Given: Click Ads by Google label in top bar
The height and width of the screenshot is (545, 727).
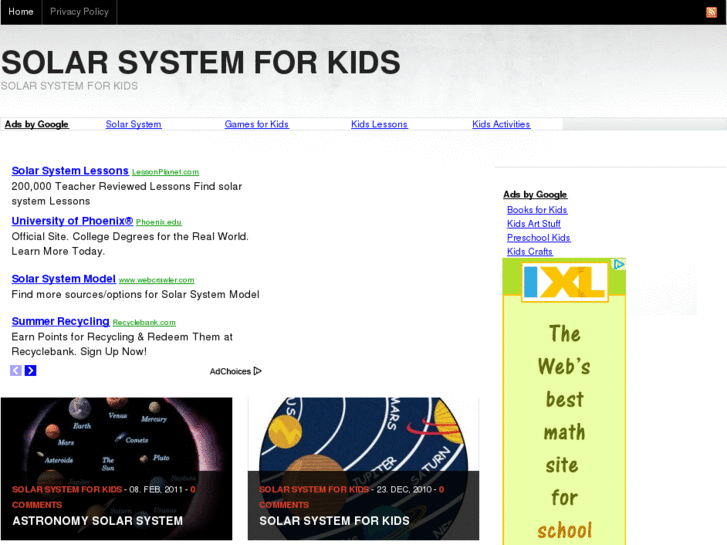Looking at the screenshot, I should click(37, 124).
